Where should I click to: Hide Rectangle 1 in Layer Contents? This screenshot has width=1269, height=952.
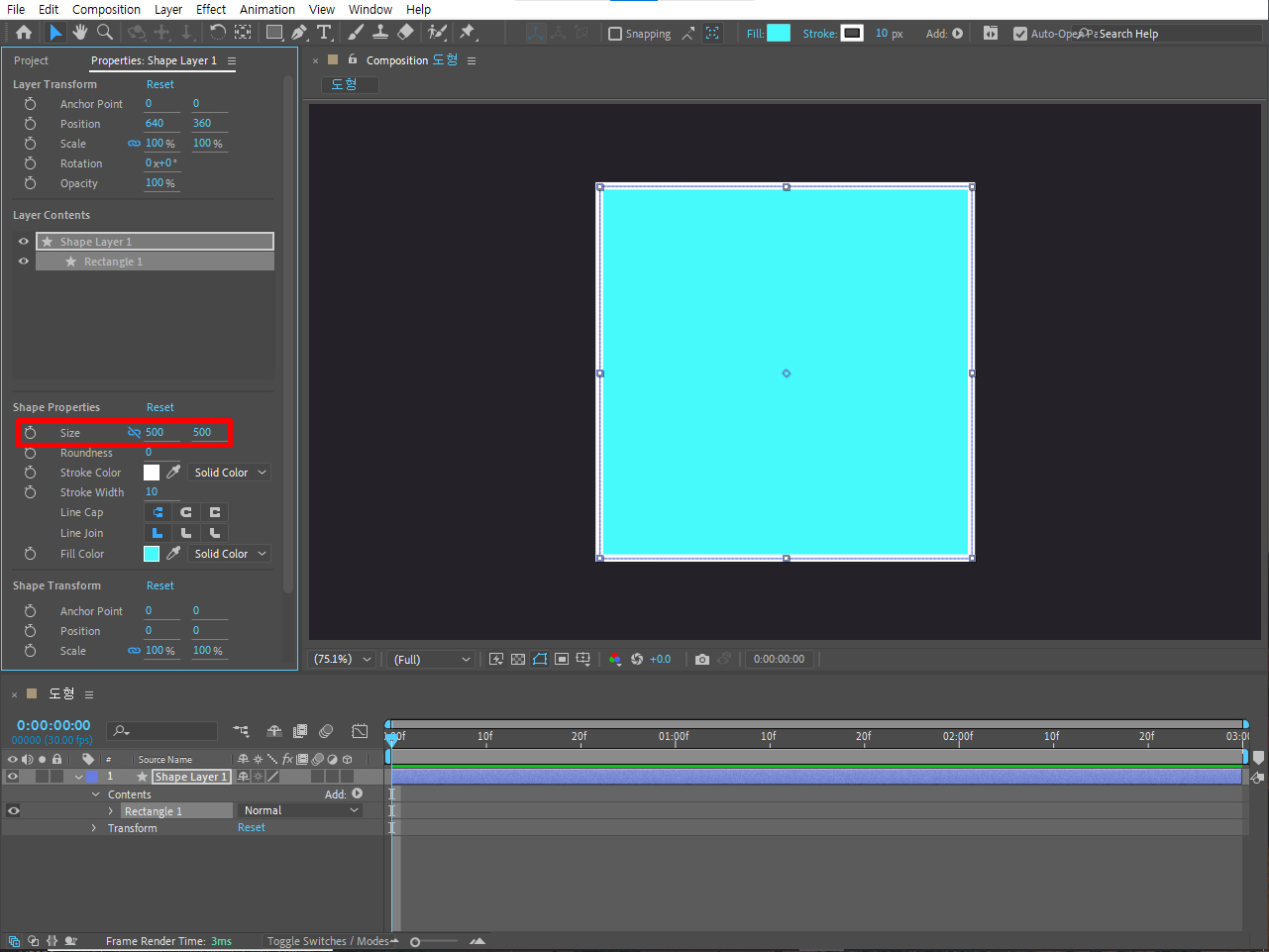[24, 261]
